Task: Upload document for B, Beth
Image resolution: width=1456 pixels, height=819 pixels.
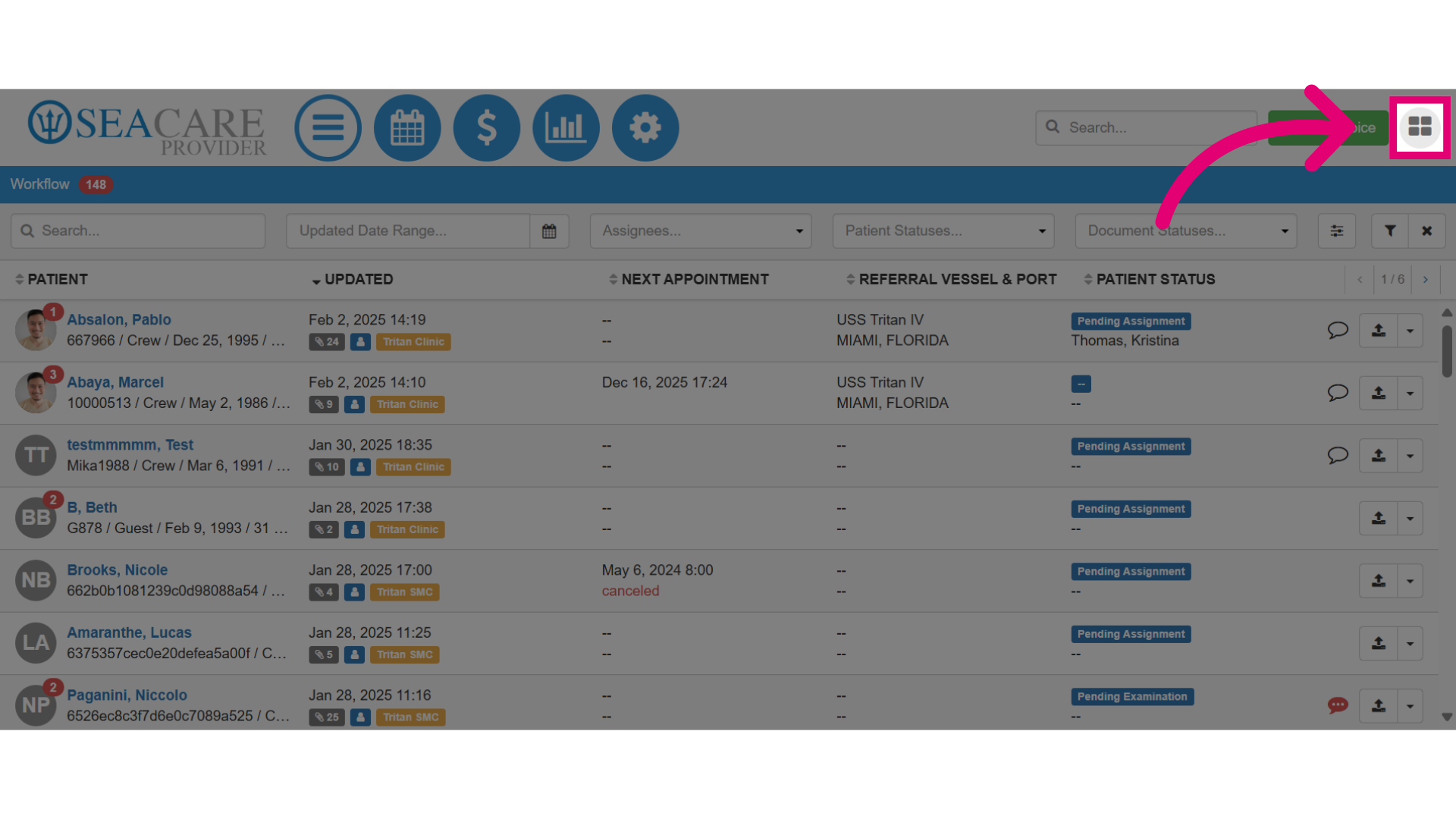Action: (1379, 518)
